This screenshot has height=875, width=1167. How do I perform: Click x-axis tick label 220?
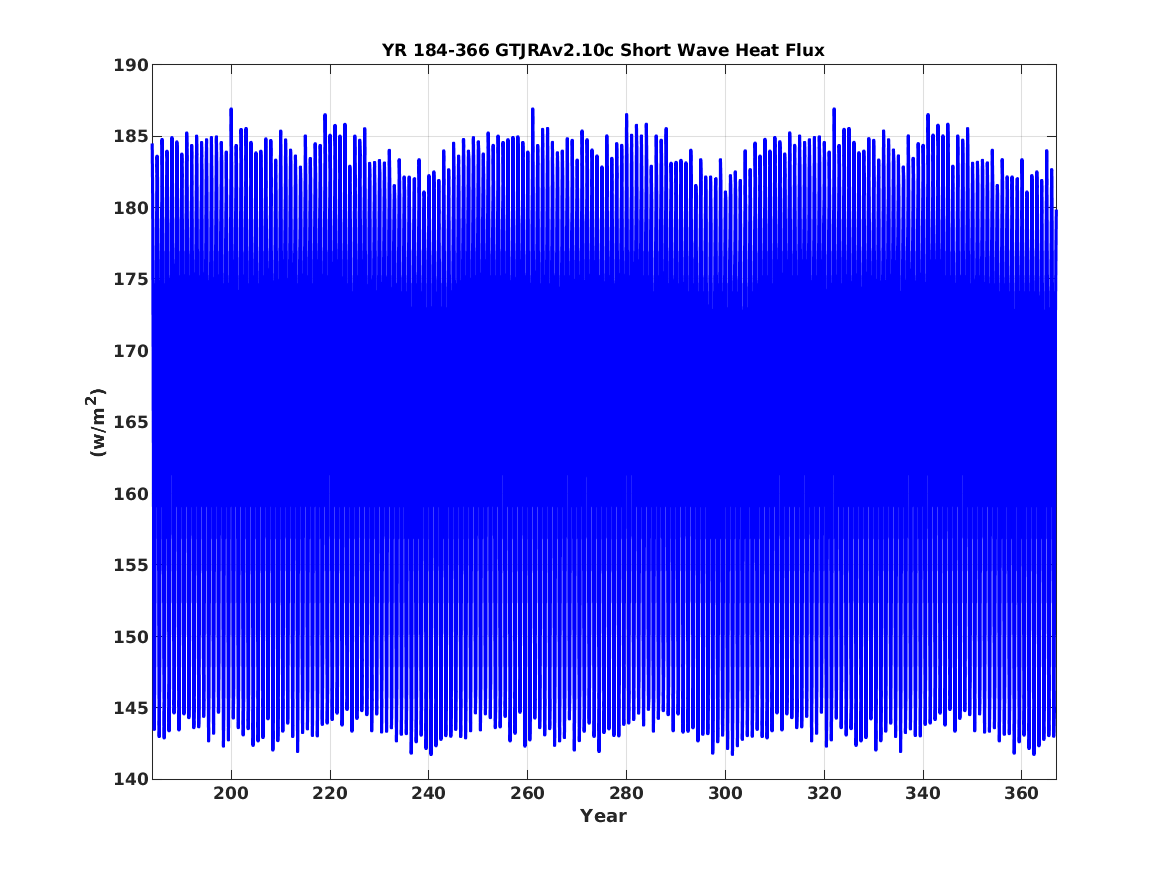point(330,794)
